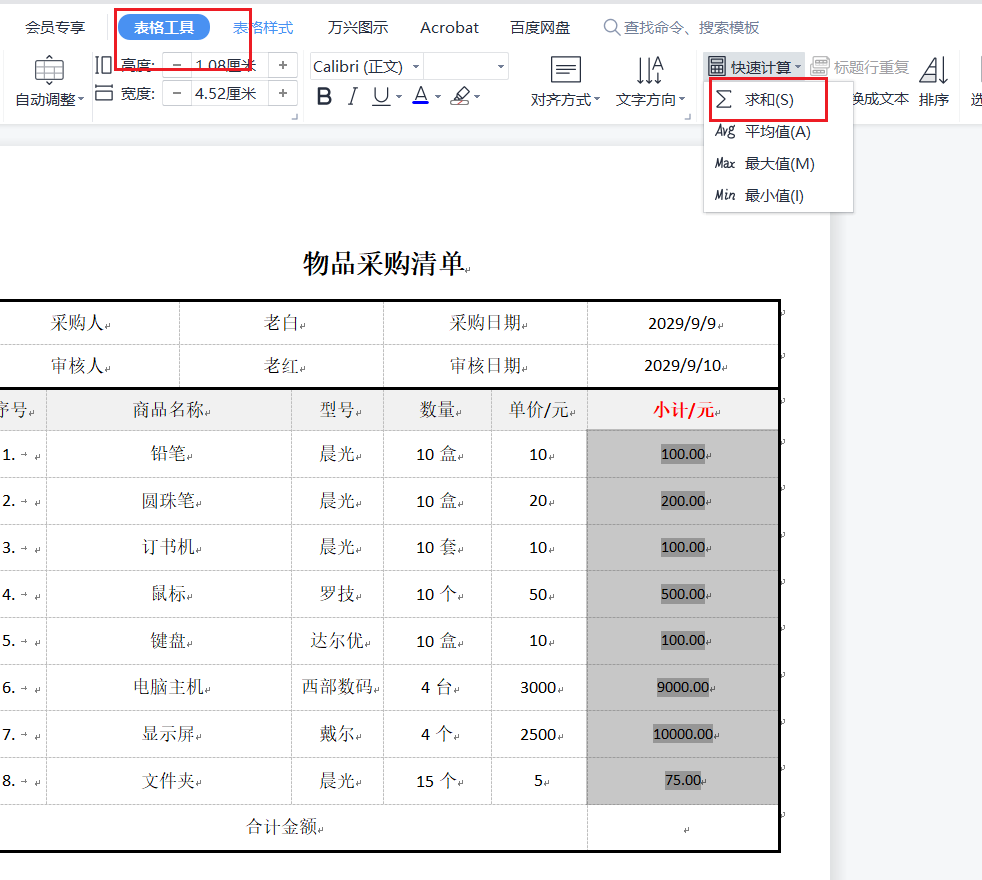
Task: Click the highlighter pen icon
Action: tap(460, 96)
